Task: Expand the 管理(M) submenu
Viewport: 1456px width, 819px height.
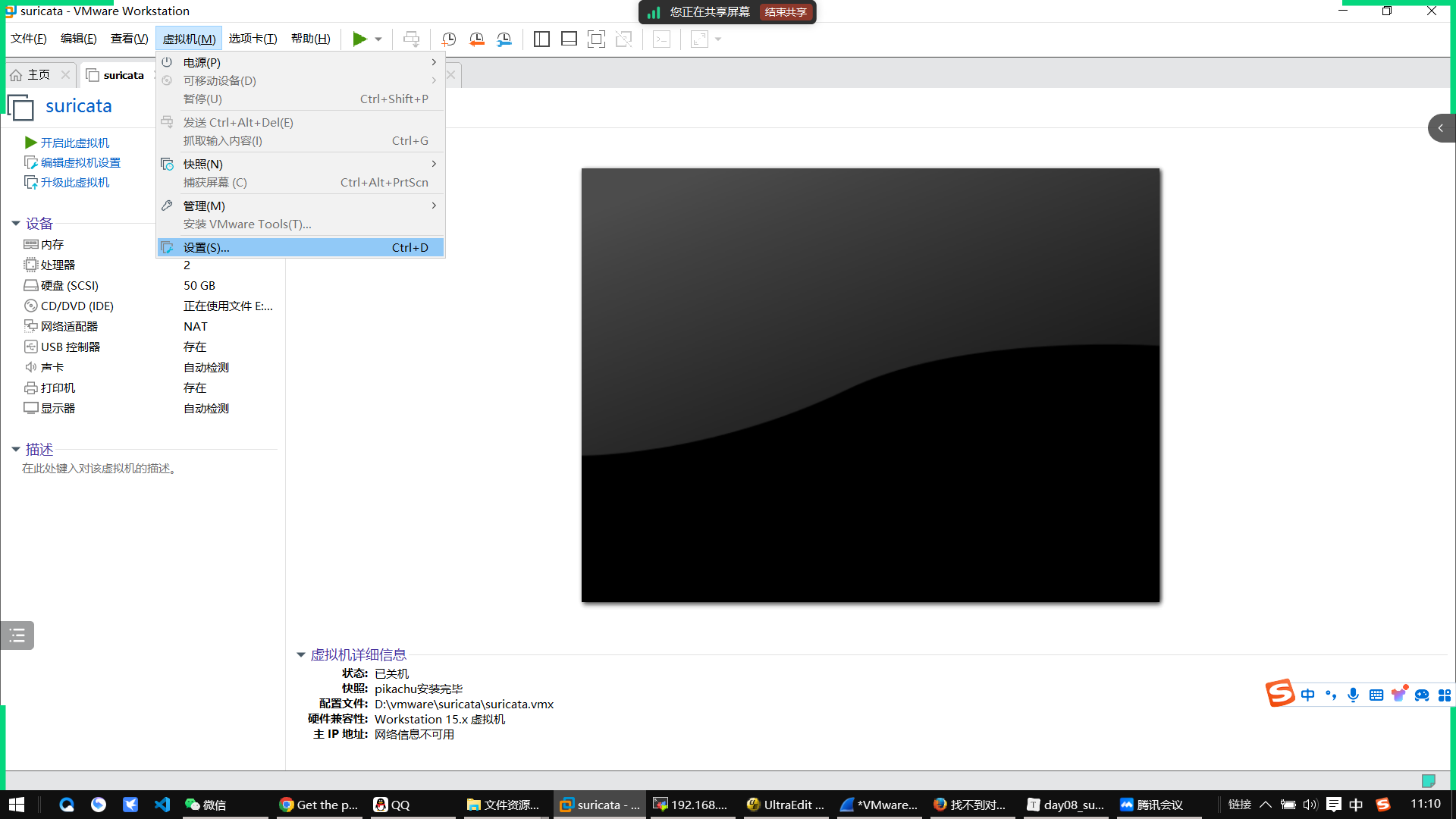Action: coord(300,206)
